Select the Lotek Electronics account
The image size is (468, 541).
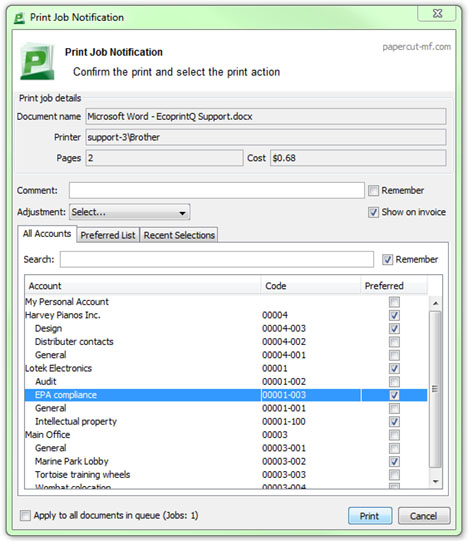pyautogui.click(x=226, y=368)
